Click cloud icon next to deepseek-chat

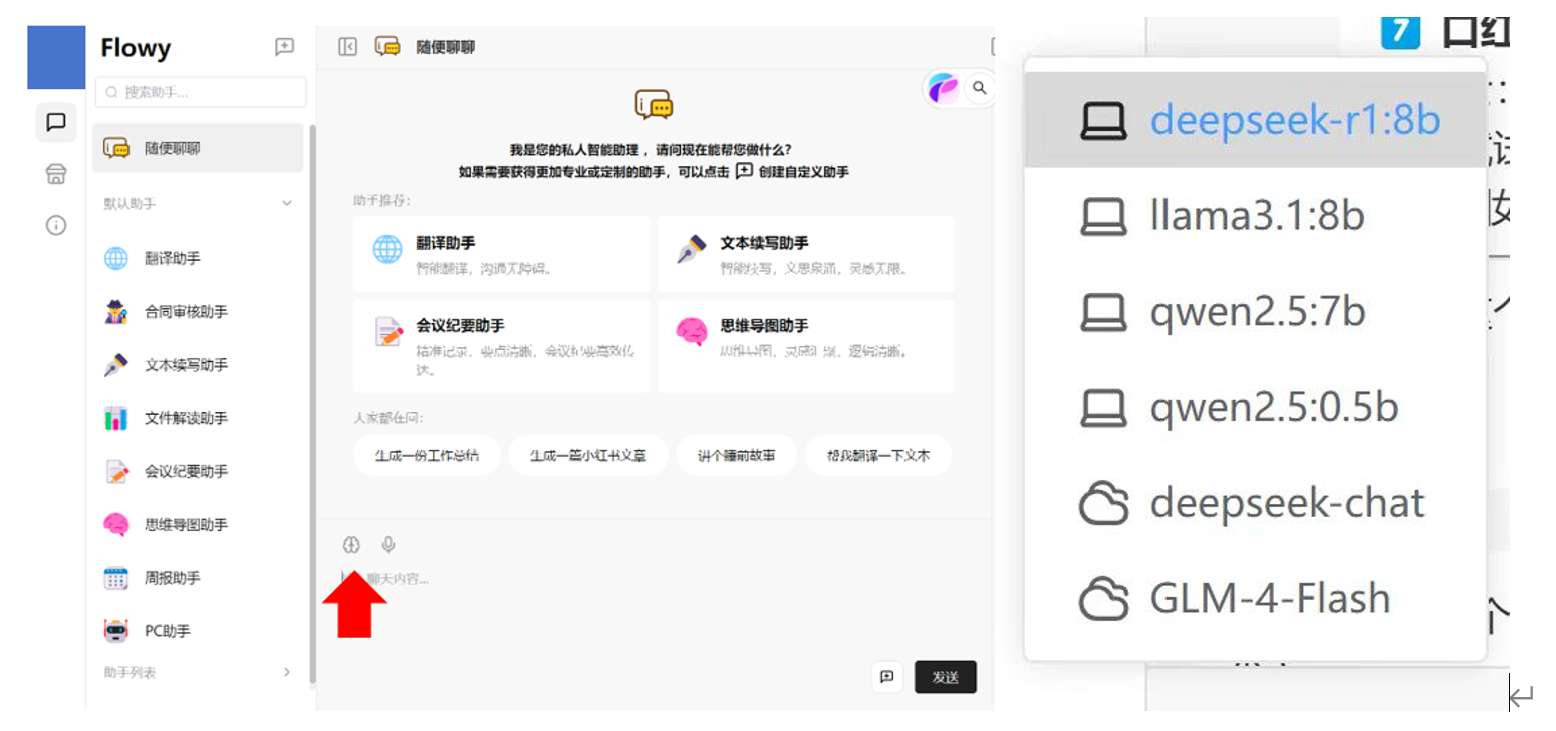1103,503
